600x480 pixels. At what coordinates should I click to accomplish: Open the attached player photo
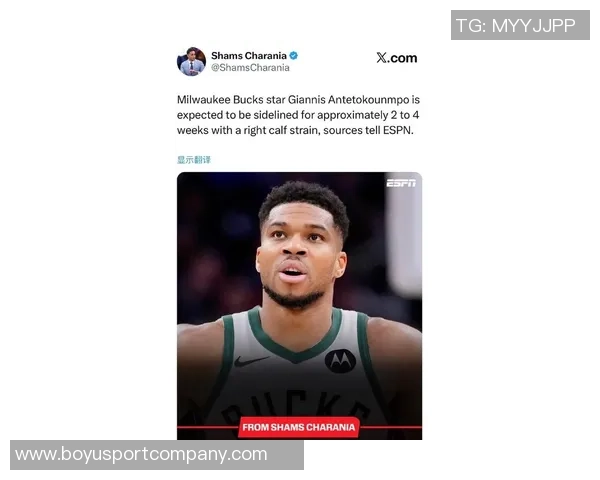click(x=299, y=306)
